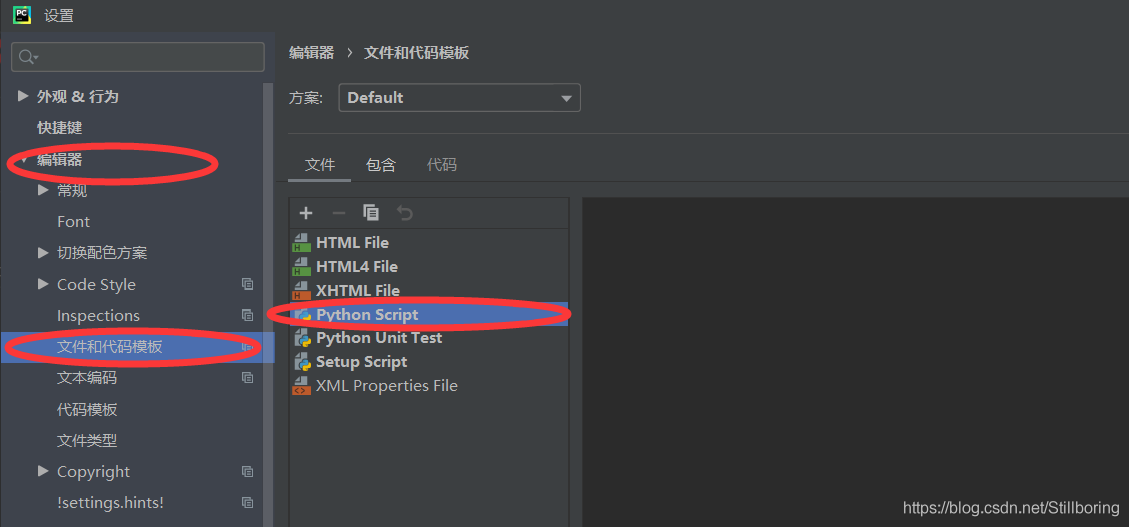Image resolution: width=1129 pixels, height=527 pixels.
Task: Click the settings search field
Action: (x=138, y=57)
